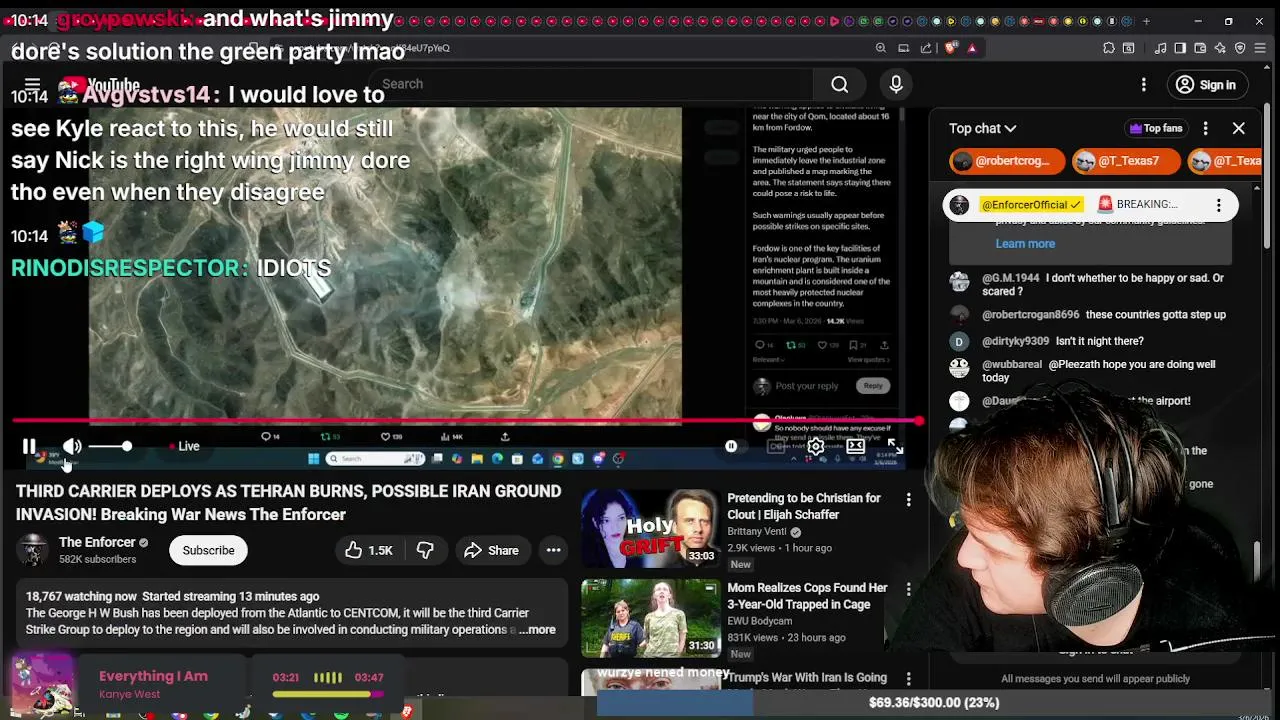
Task: Start voice search with the microphone
Action: pos(896,84)
